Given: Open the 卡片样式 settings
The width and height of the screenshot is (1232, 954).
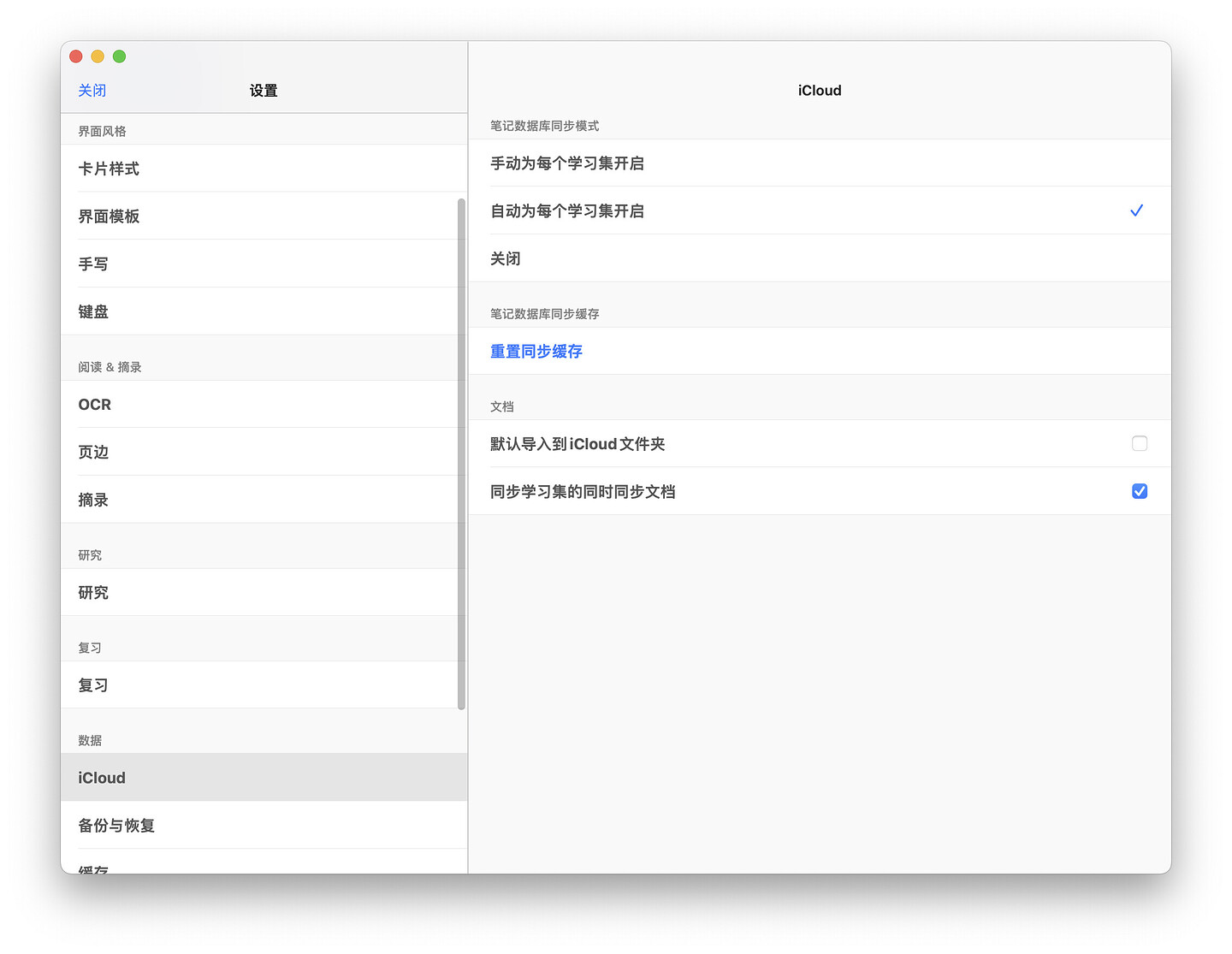Looking at the screenshot, I should 264,169.
